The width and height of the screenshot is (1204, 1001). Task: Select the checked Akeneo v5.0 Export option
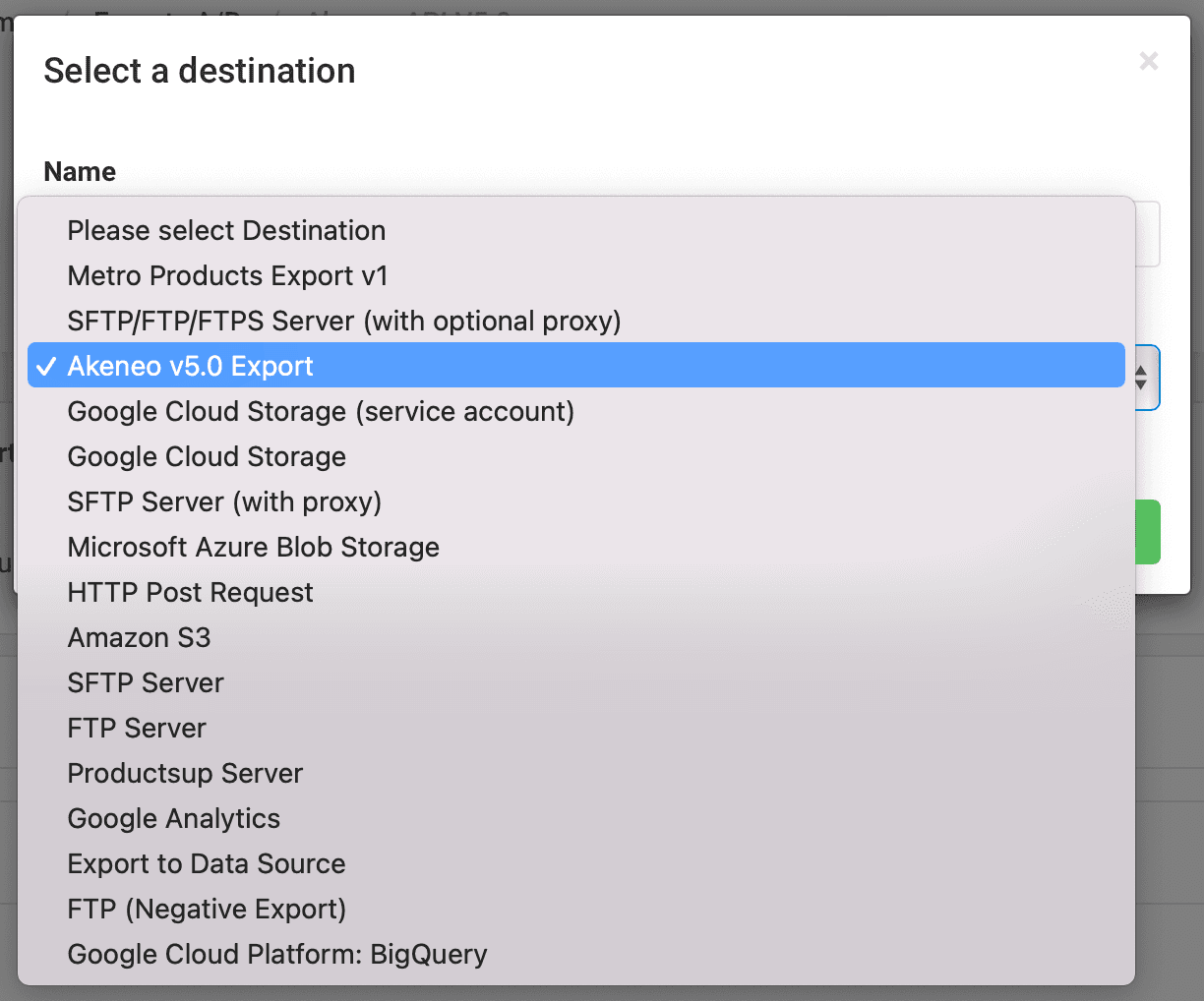coord(190,366)
